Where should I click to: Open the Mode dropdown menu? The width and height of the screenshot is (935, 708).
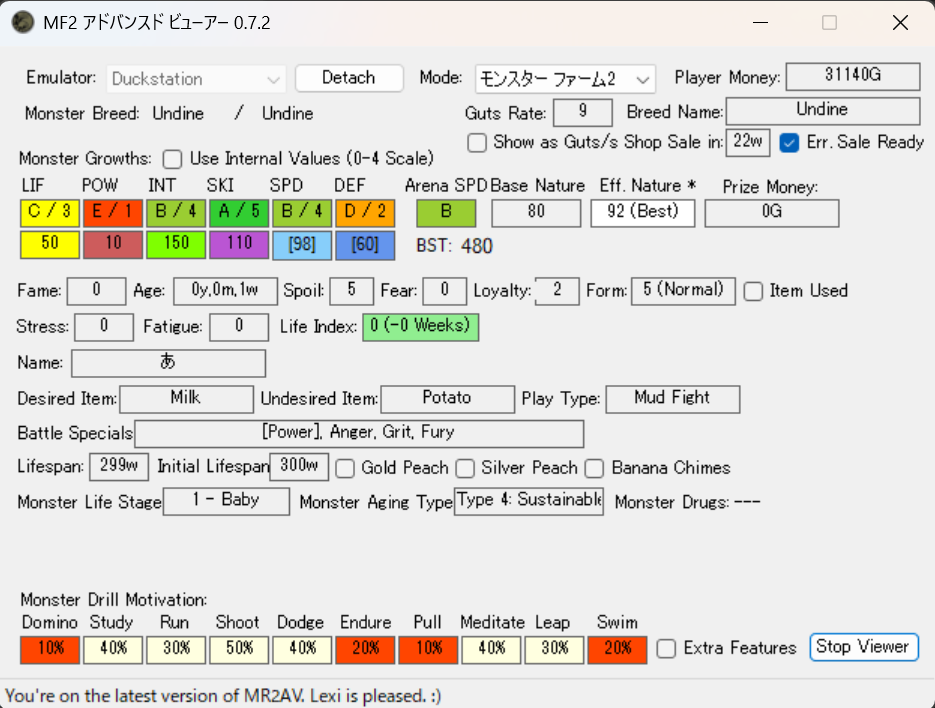click(x=563, y=78)
